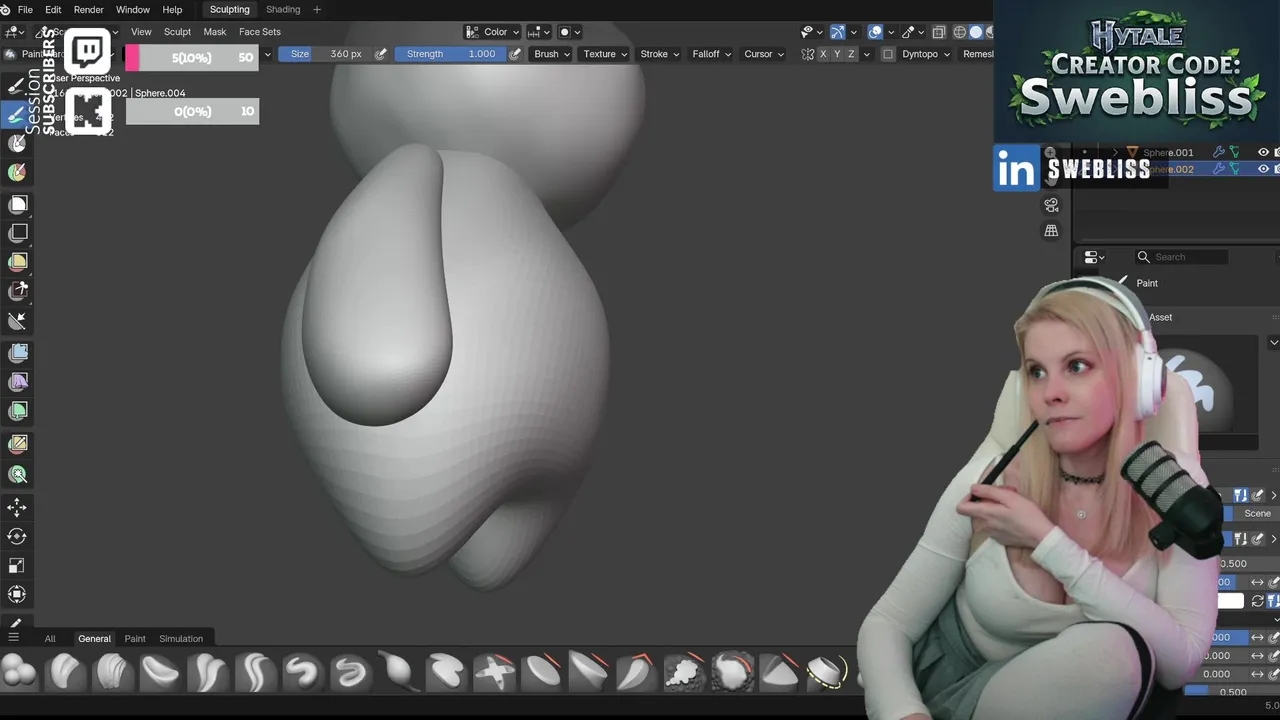This screenshot has width=1280, height=720.
Task: Open the Falloff dropdown
Action: click(711, 54)
